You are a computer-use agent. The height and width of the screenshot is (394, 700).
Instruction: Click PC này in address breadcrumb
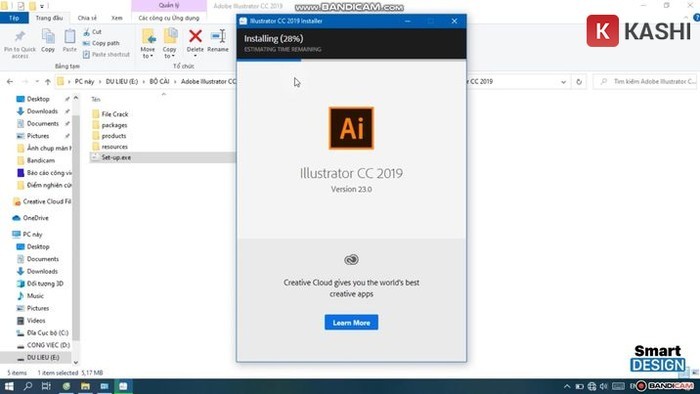click(84, 82)
